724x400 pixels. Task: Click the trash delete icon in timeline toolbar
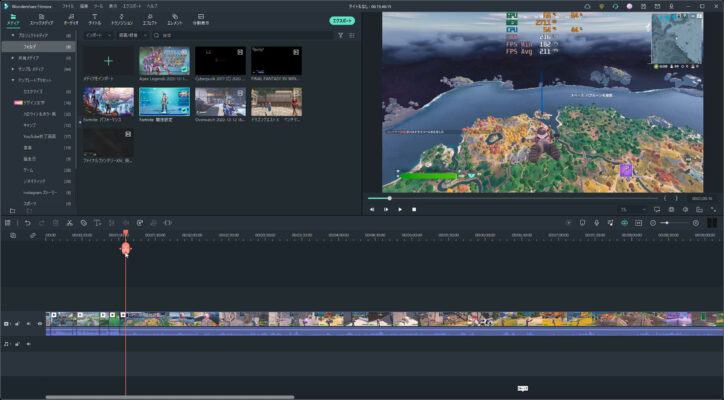[55, 223]
